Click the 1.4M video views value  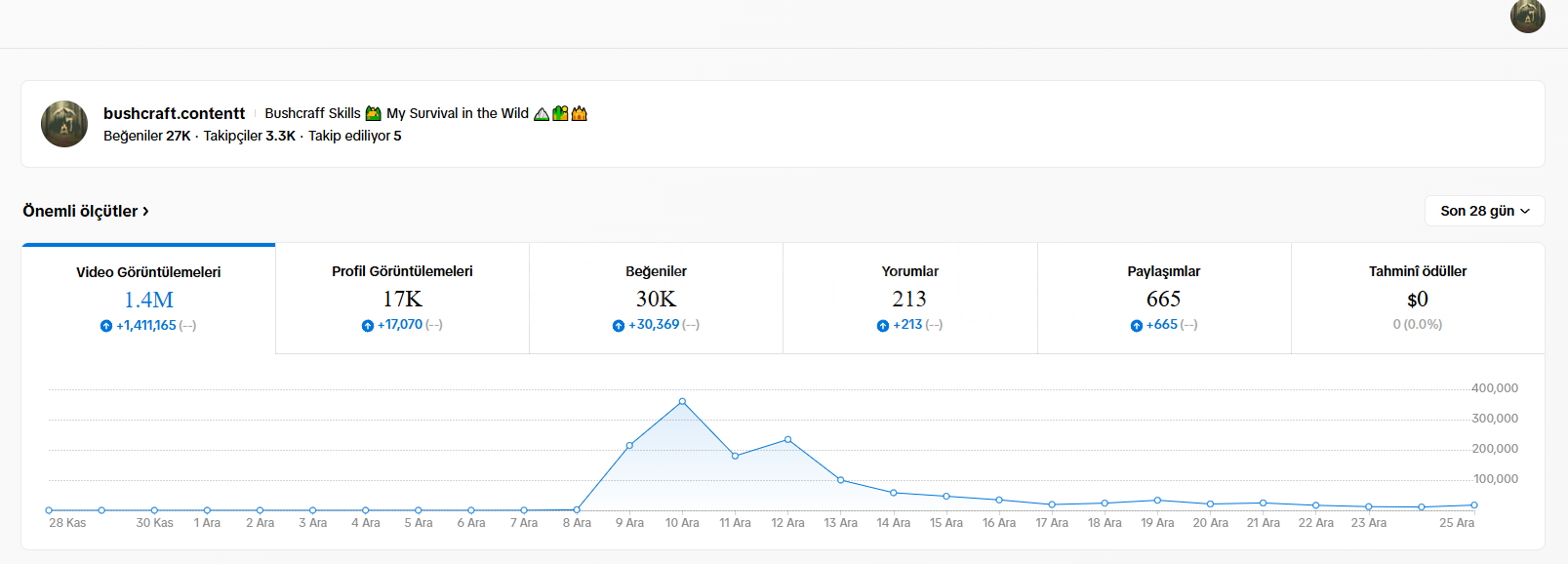pyautogui.click(x=148, y=300)
